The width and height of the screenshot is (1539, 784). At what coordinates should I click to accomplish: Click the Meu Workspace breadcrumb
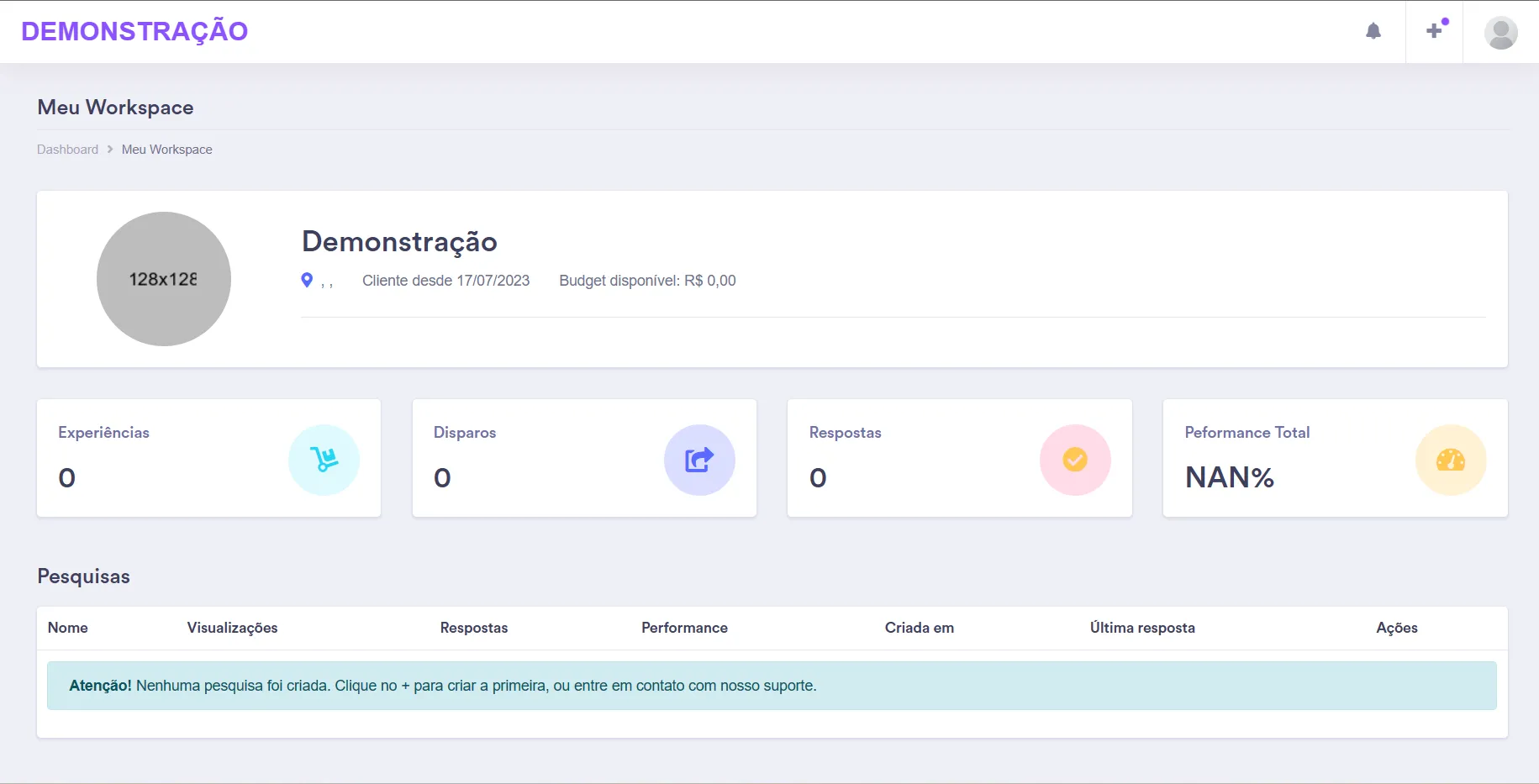click(167, 150)
